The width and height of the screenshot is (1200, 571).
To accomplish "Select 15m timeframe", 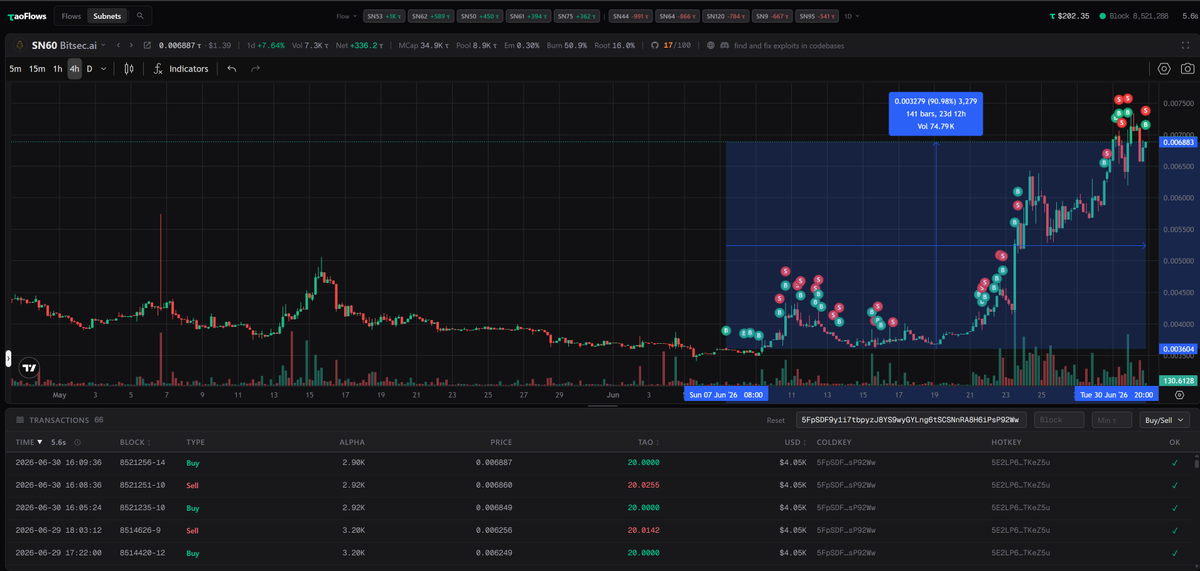I will pos(36,69).
